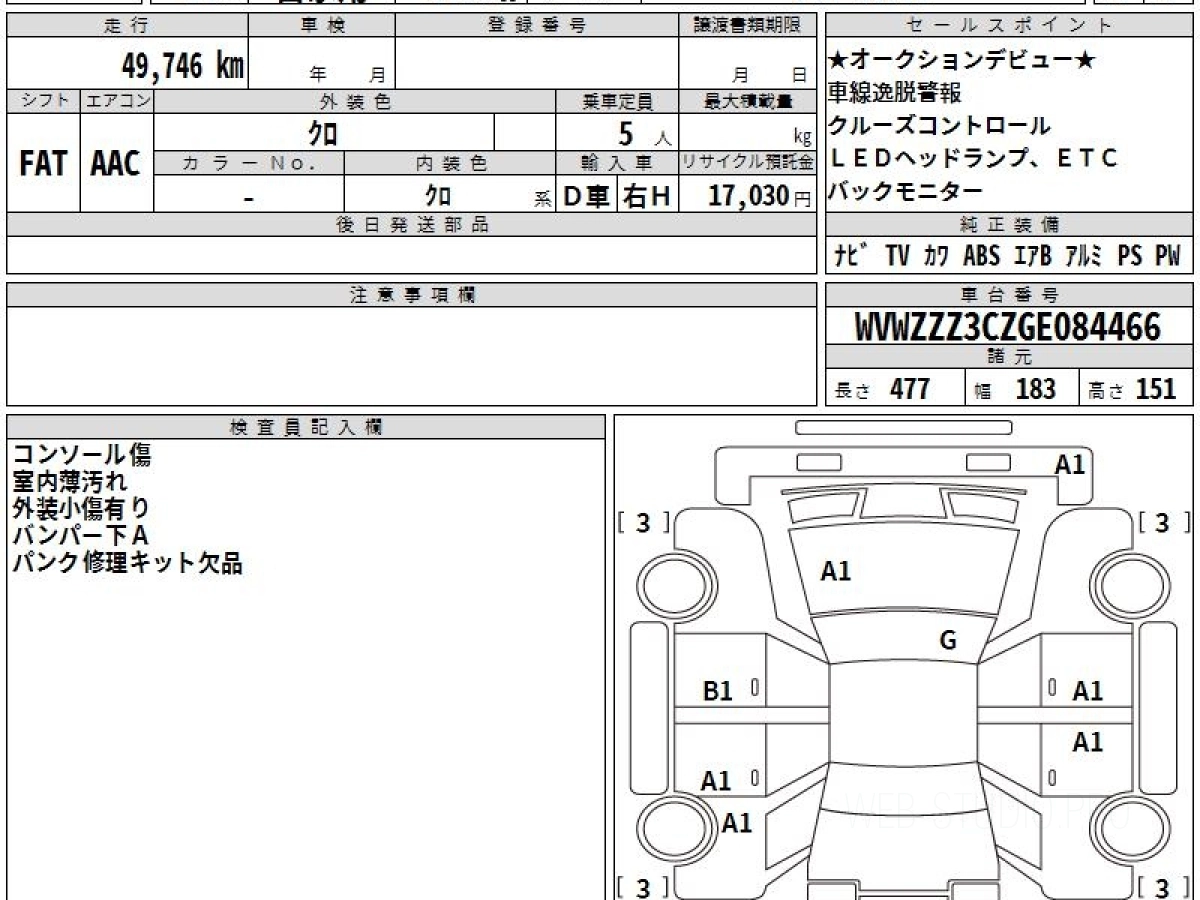Screen dimensions: 1200x900
Task: Click the ナビ equipment code
Action: [x=852, y=256]
